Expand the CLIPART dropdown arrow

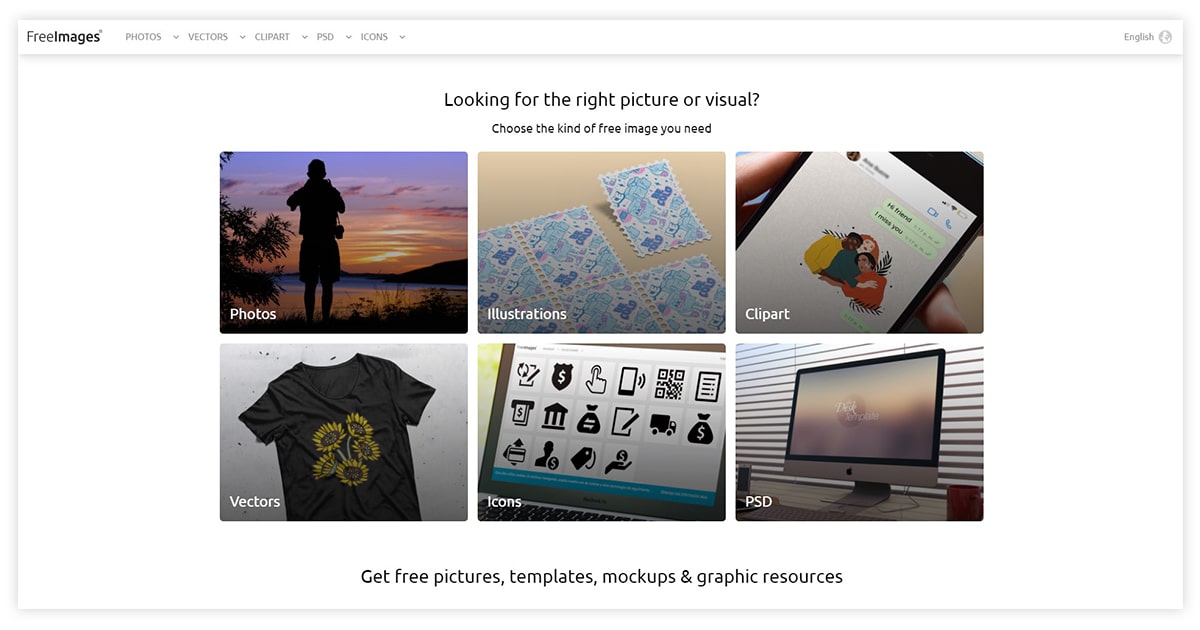[x=304, y=37]
